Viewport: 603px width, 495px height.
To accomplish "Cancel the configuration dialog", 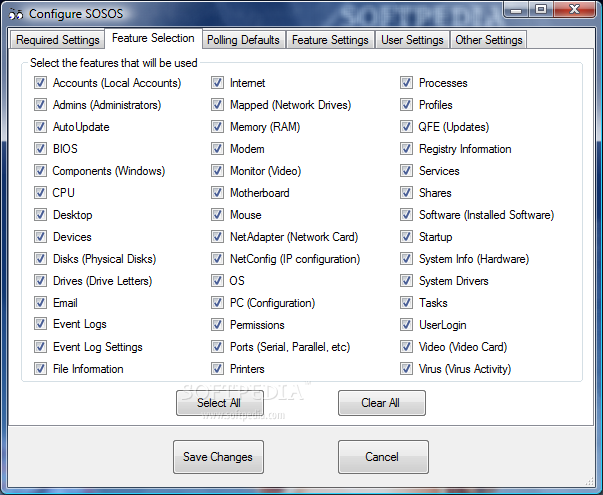I will tap(383, 457).
